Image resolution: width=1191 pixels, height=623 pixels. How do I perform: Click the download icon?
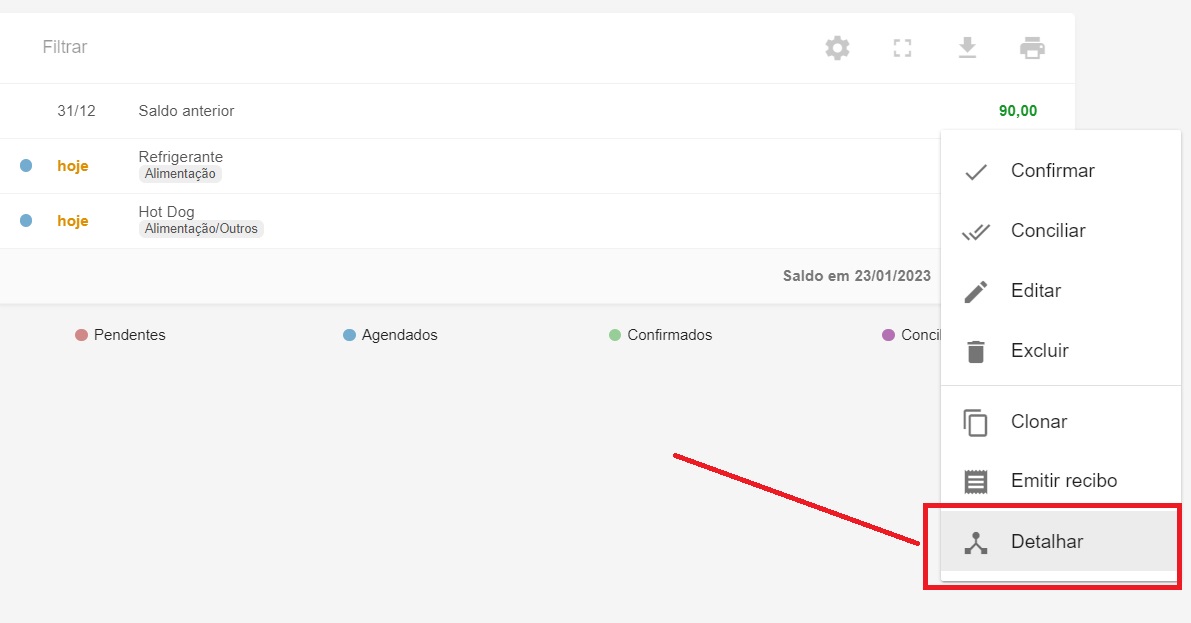pyautogui.click(x=967, y=48)
